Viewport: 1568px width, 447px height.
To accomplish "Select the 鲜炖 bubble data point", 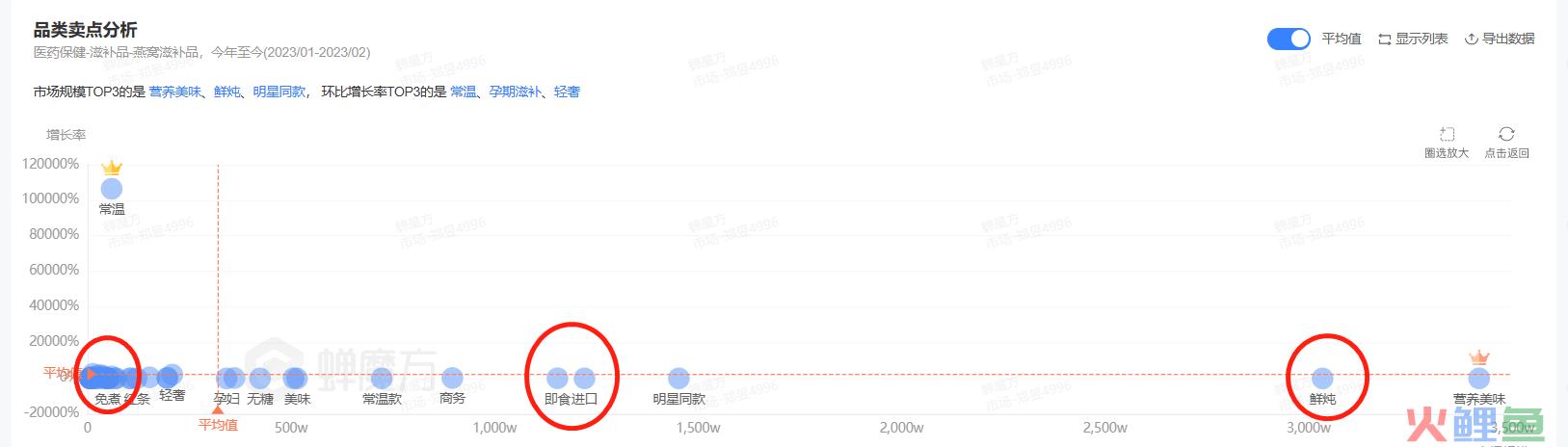I will (1322, 379).
